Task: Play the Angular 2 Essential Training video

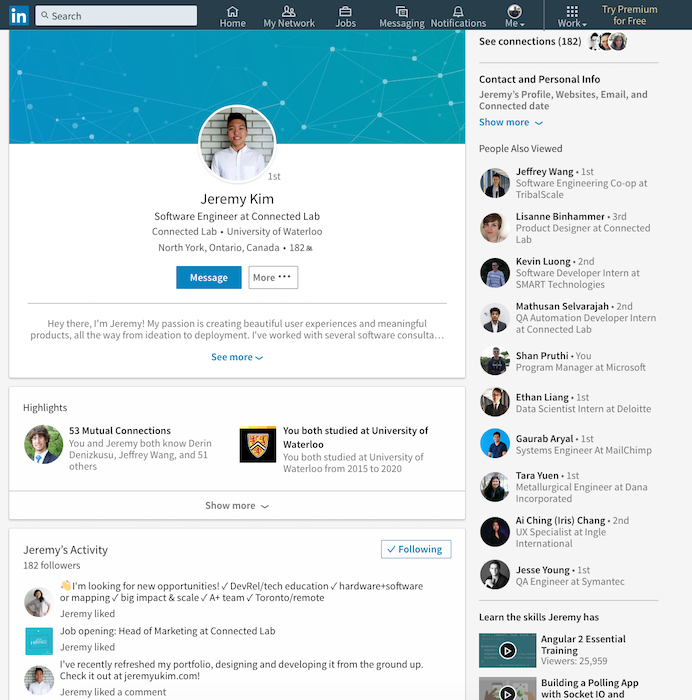Action: pos(507,650)
